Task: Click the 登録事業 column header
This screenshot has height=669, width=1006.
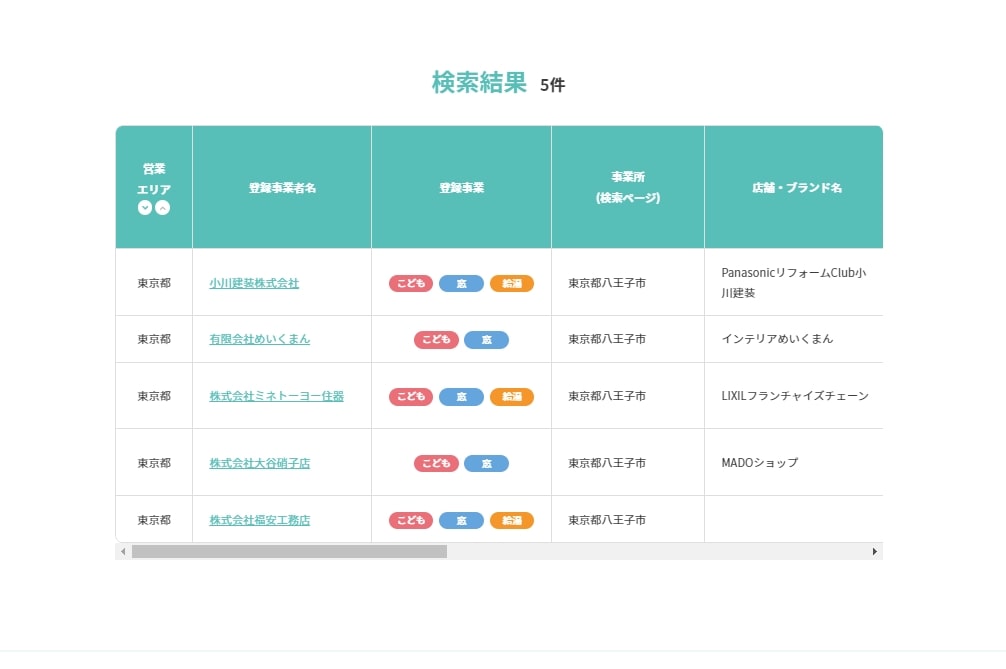Action: [x=461, y=187]
